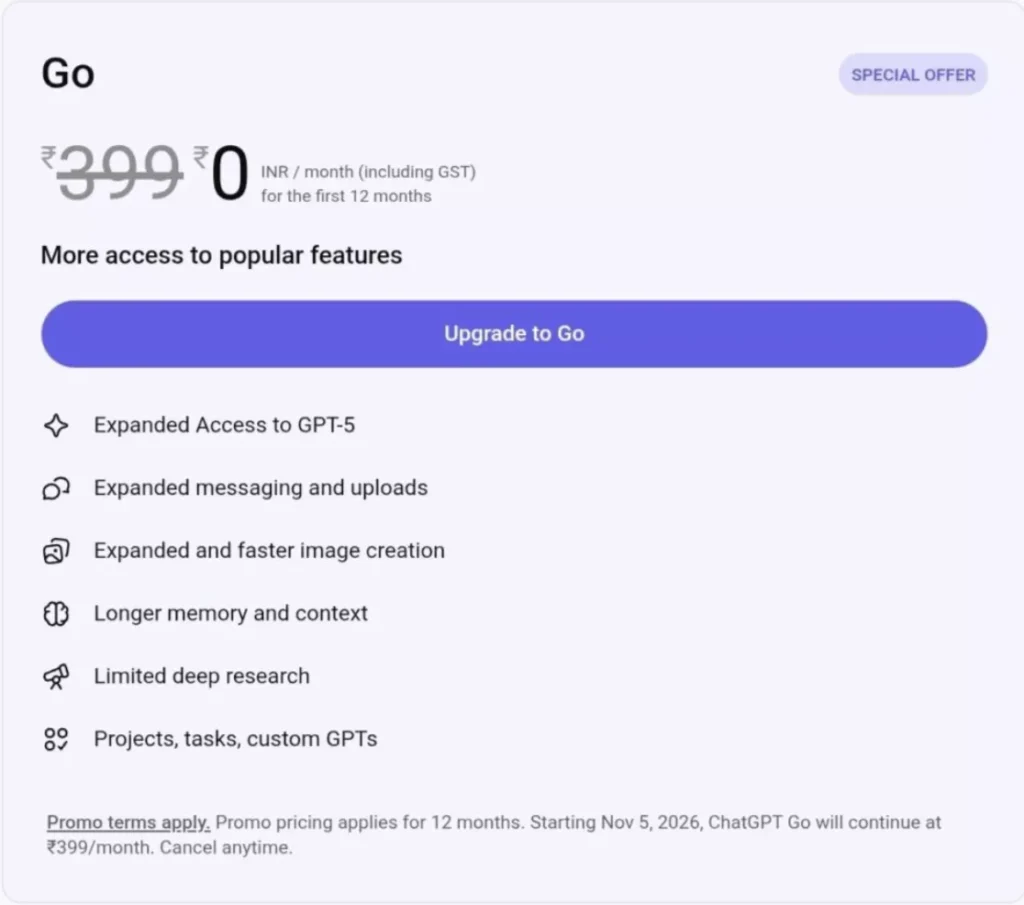Select the More access to popular features heading
Viewport: 1024px width, 905px height.
point(221,255)
